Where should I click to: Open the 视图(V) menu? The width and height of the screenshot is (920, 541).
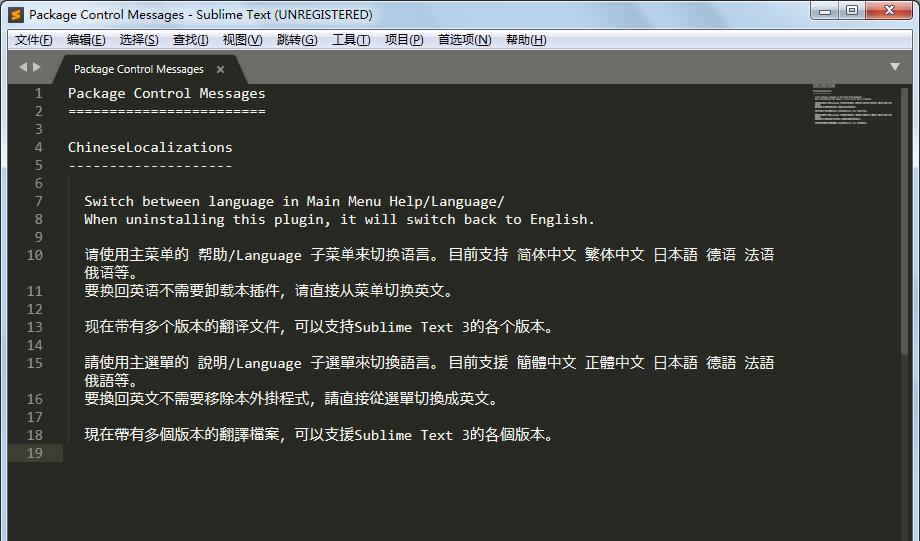[242, 40]
